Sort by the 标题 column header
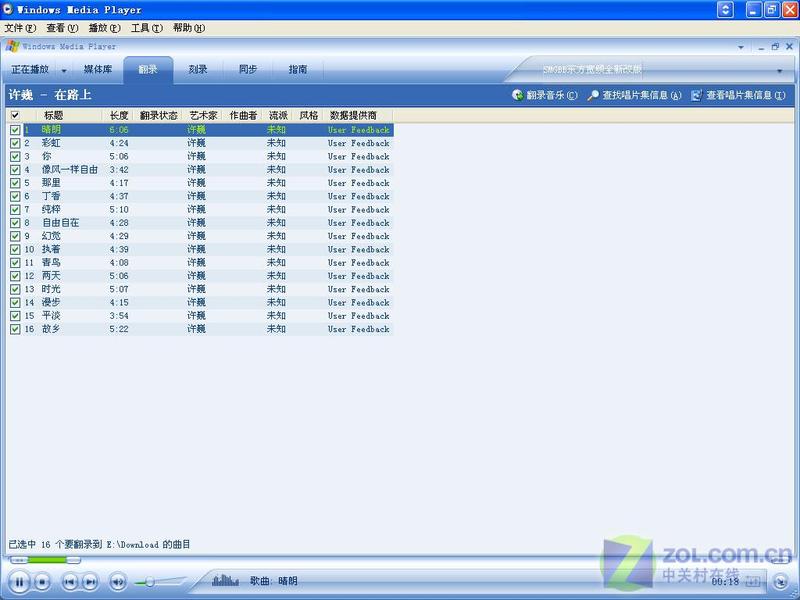 click(x=69, y=115)
